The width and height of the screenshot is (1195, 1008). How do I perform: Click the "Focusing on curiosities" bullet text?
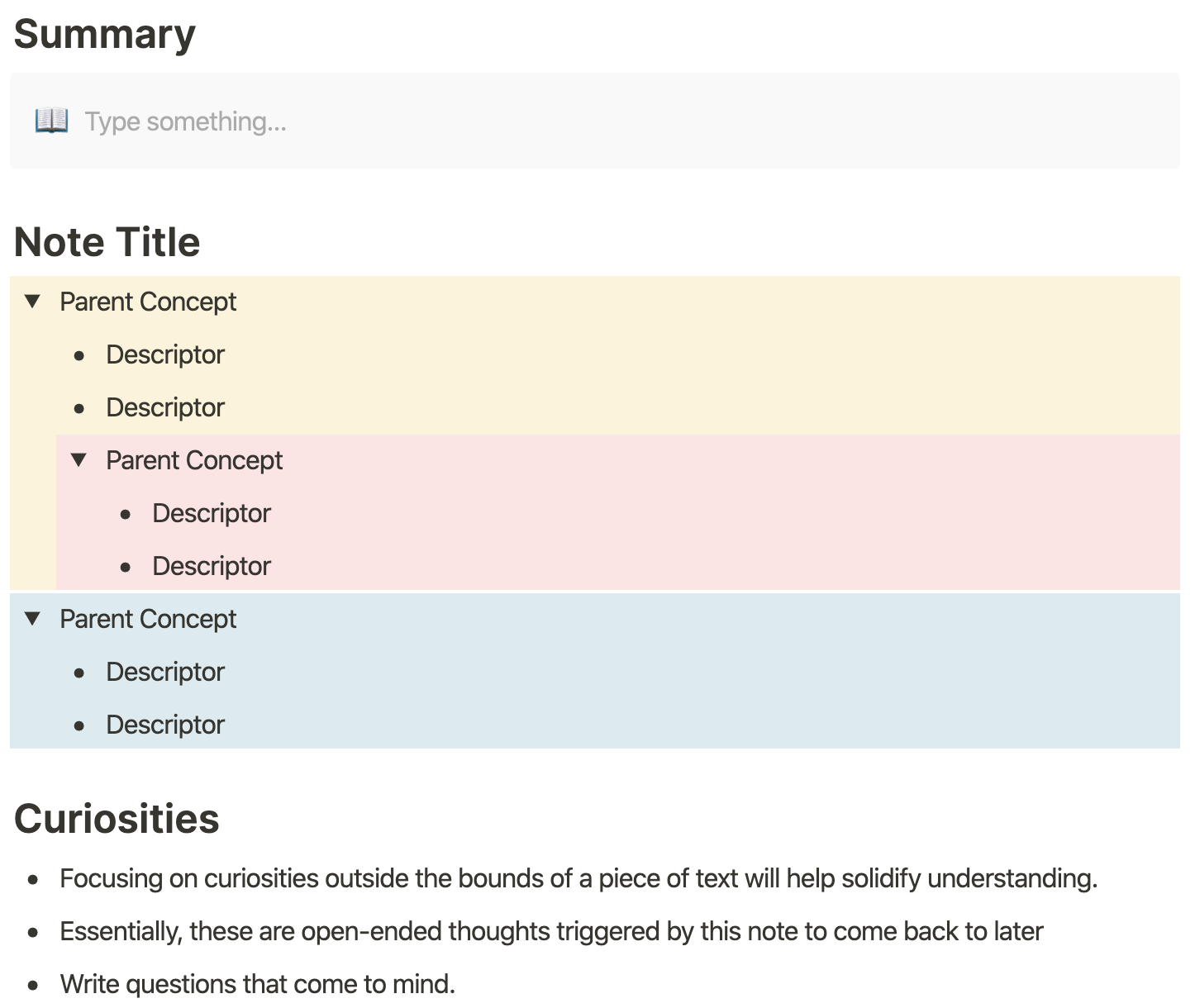tap(578, 878)
